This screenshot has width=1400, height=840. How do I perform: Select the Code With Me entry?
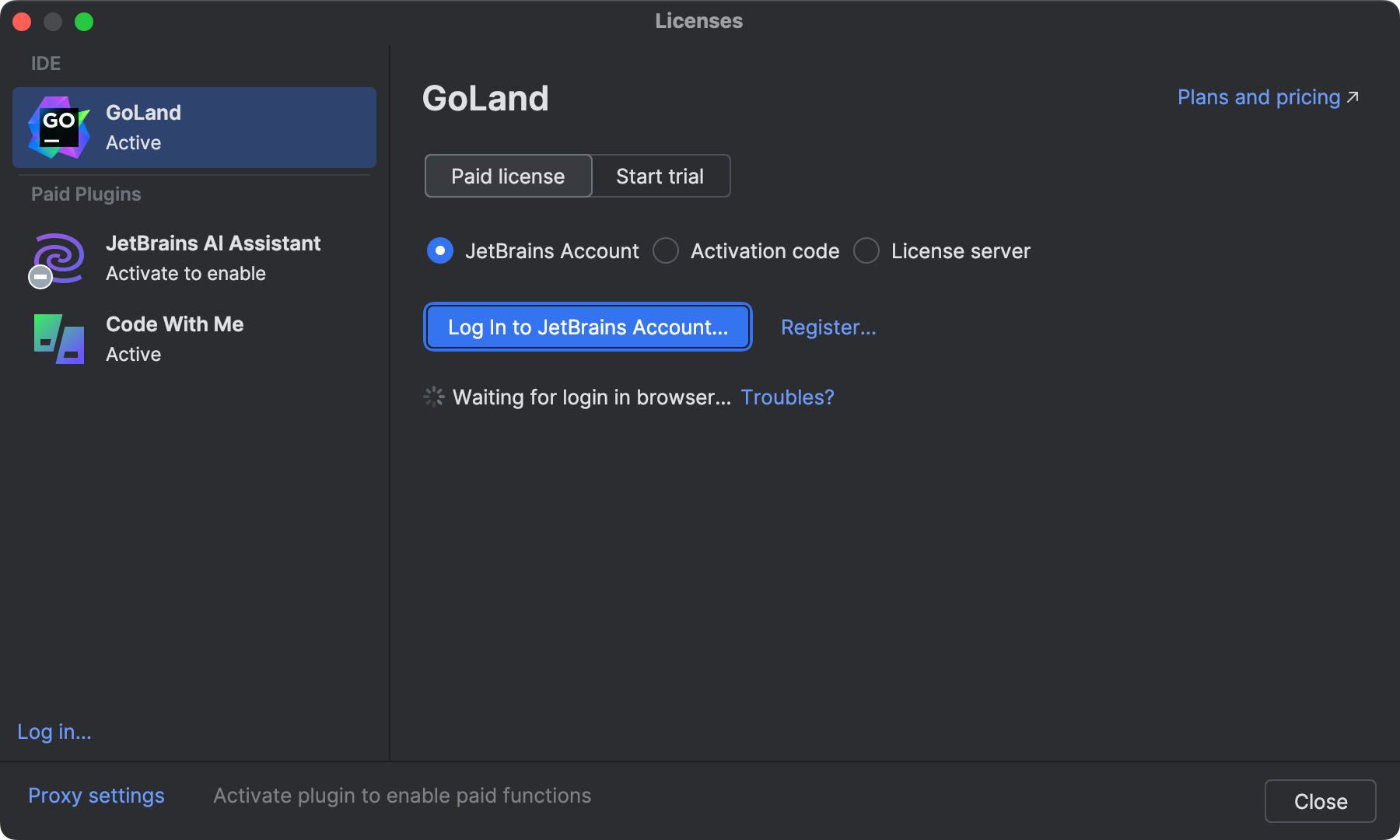click(174, 338)
